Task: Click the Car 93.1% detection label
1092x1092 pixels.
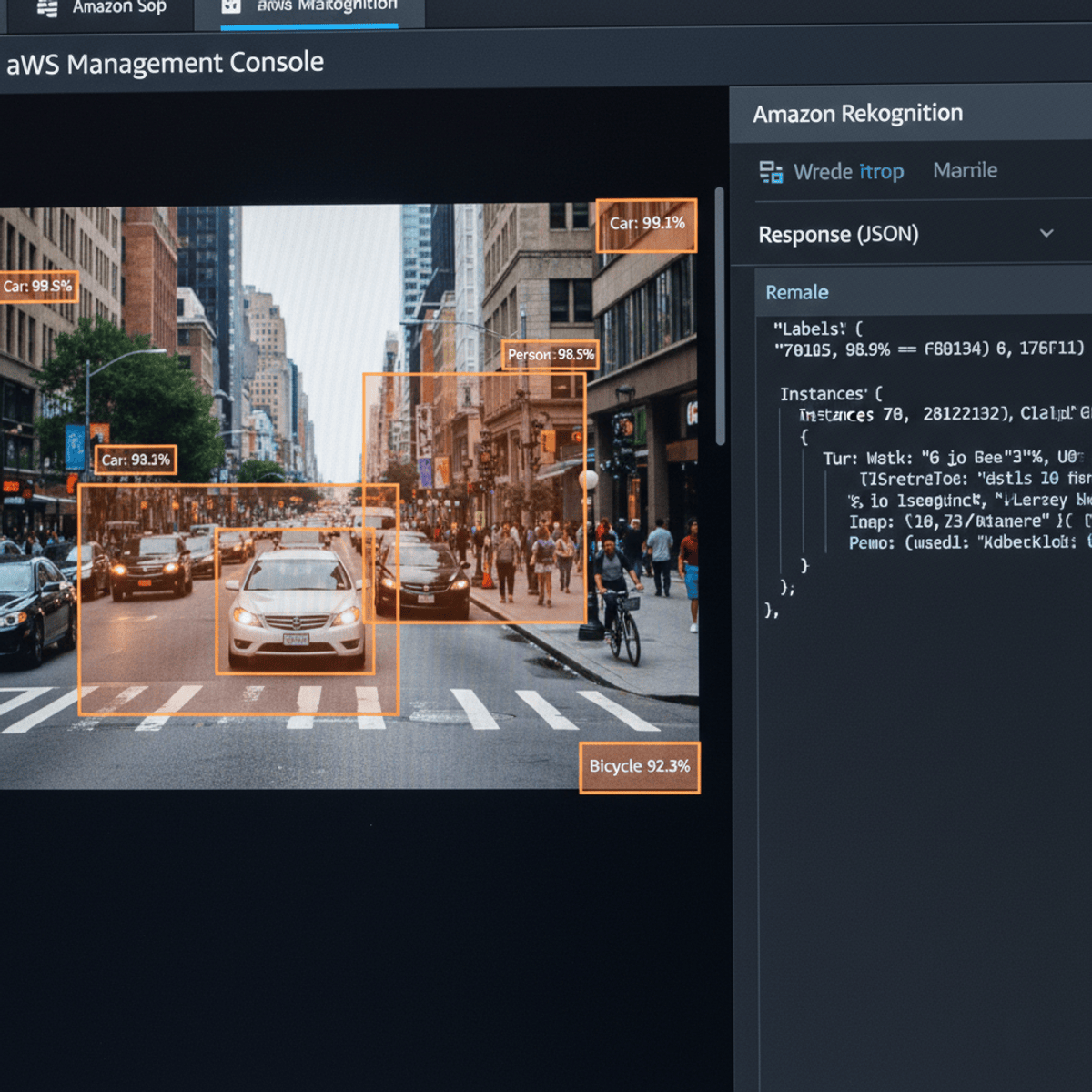Action: (x=136, y=460)
